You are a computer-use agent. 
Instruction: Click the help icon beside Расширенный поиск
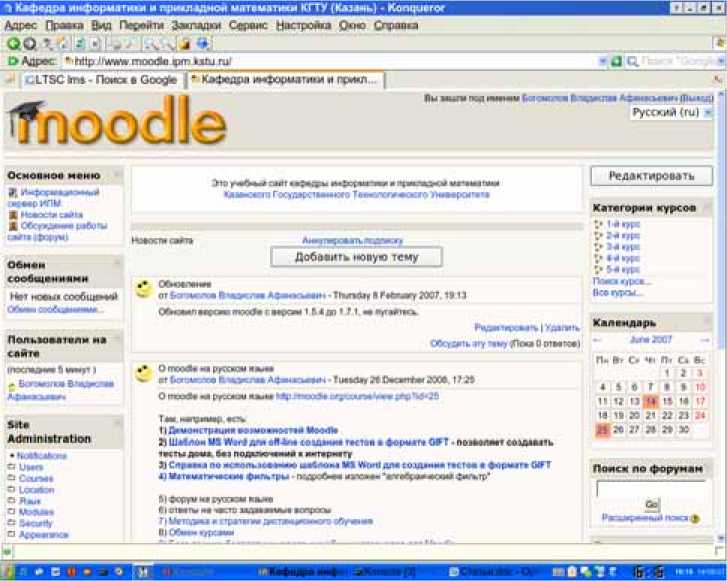695,518
